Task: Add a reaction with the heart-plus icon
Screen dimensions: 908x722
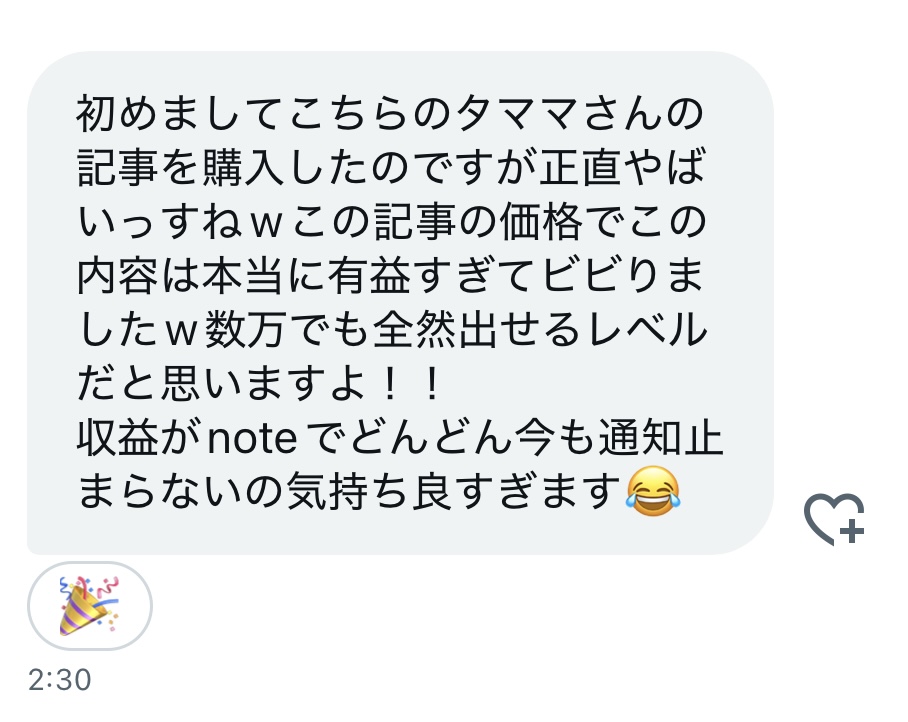Action: tap(834, 519)
